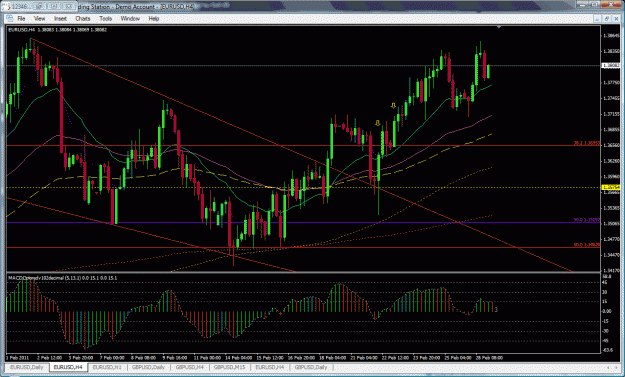
Task: Click the chart shift triangle marker atop chart
Action: pyautogui.click(x=499, y=27)
